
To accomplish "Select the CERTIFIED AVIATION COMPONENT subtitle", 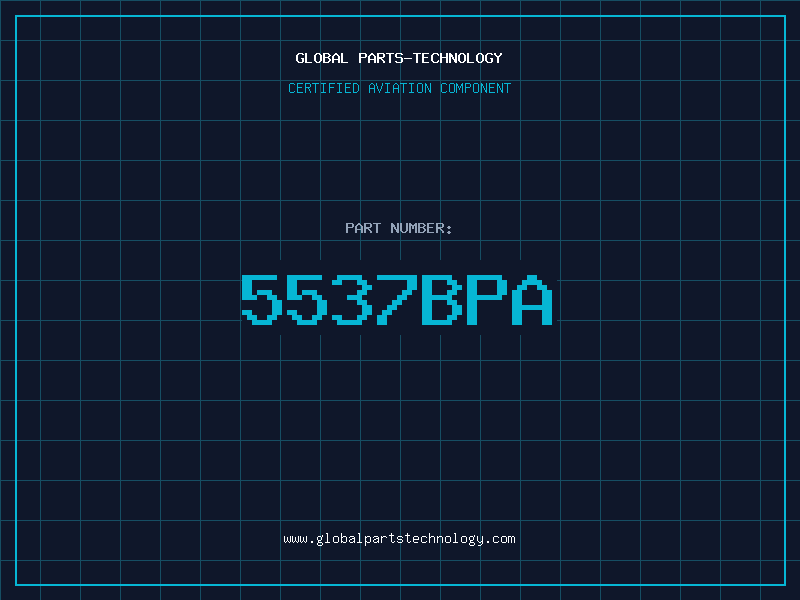I will point(399,88).
